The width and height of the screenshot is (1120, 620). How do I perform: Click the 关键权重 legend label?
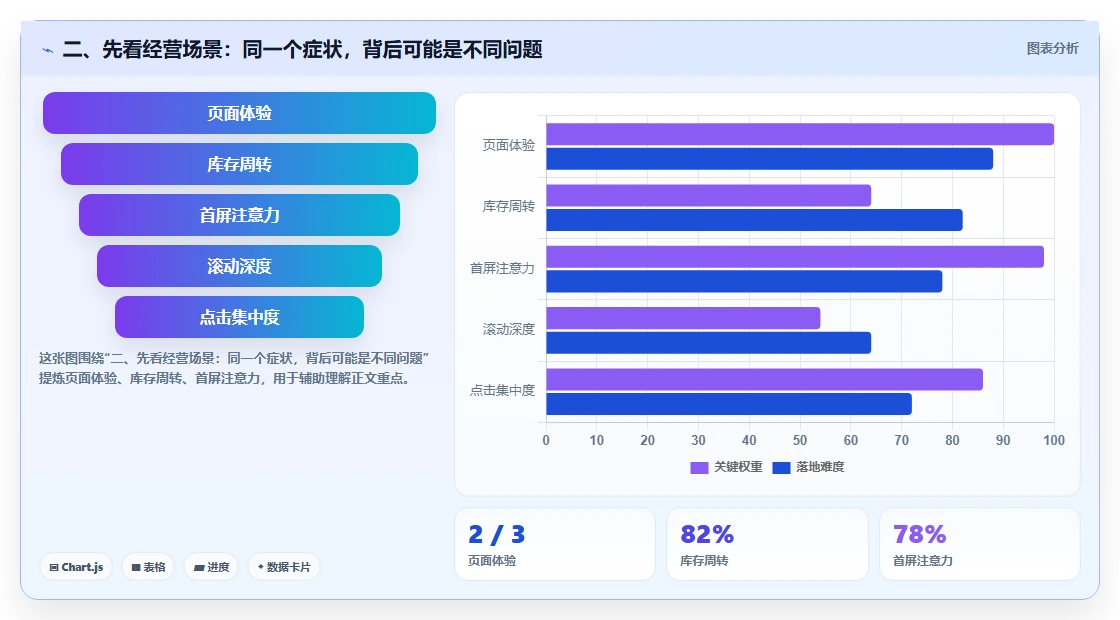tap(739, 467)
